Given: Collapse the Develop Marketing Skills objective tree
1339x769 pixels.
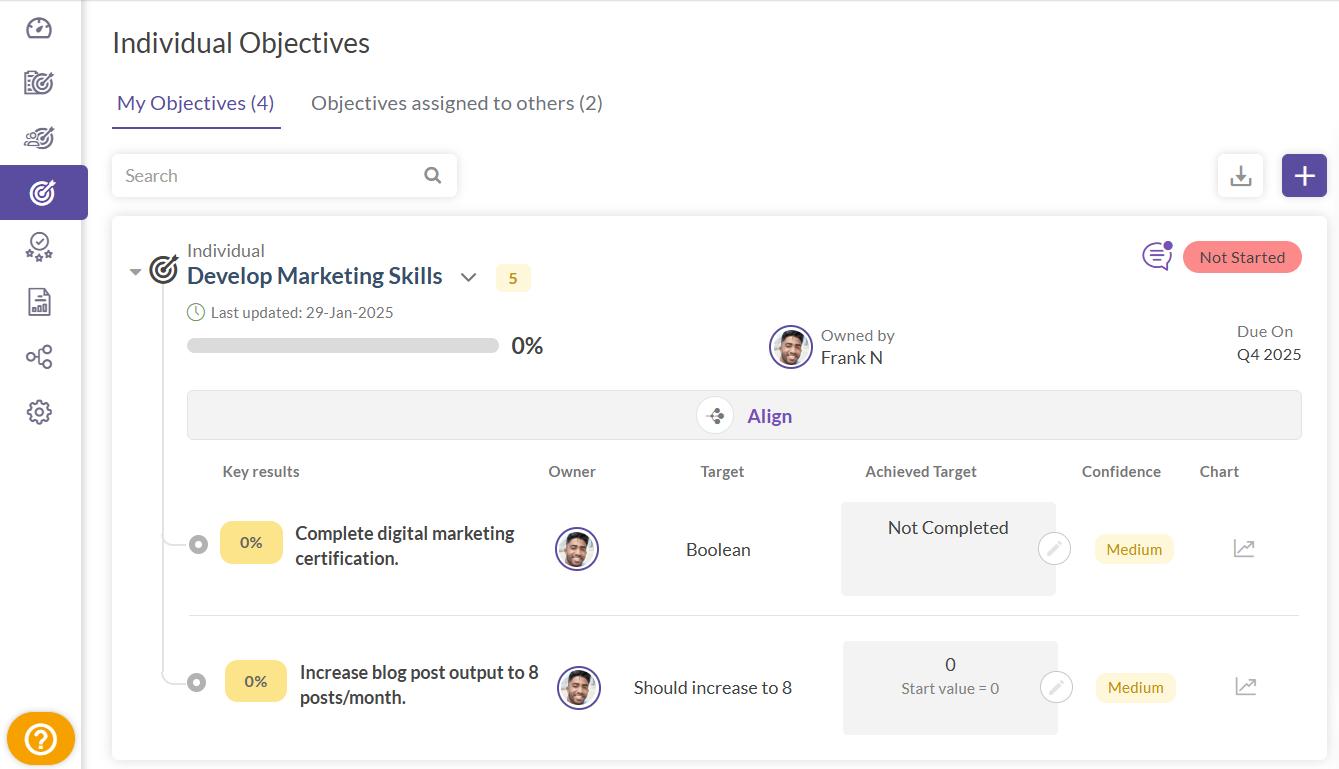Looking at the screenshot, I should 135,272.
